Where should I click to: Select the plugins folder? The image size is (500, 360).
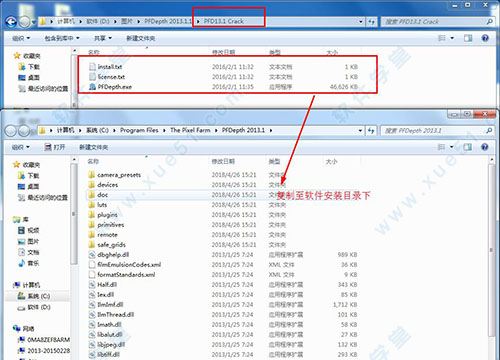pyautogui.click(x=103, y=215)
